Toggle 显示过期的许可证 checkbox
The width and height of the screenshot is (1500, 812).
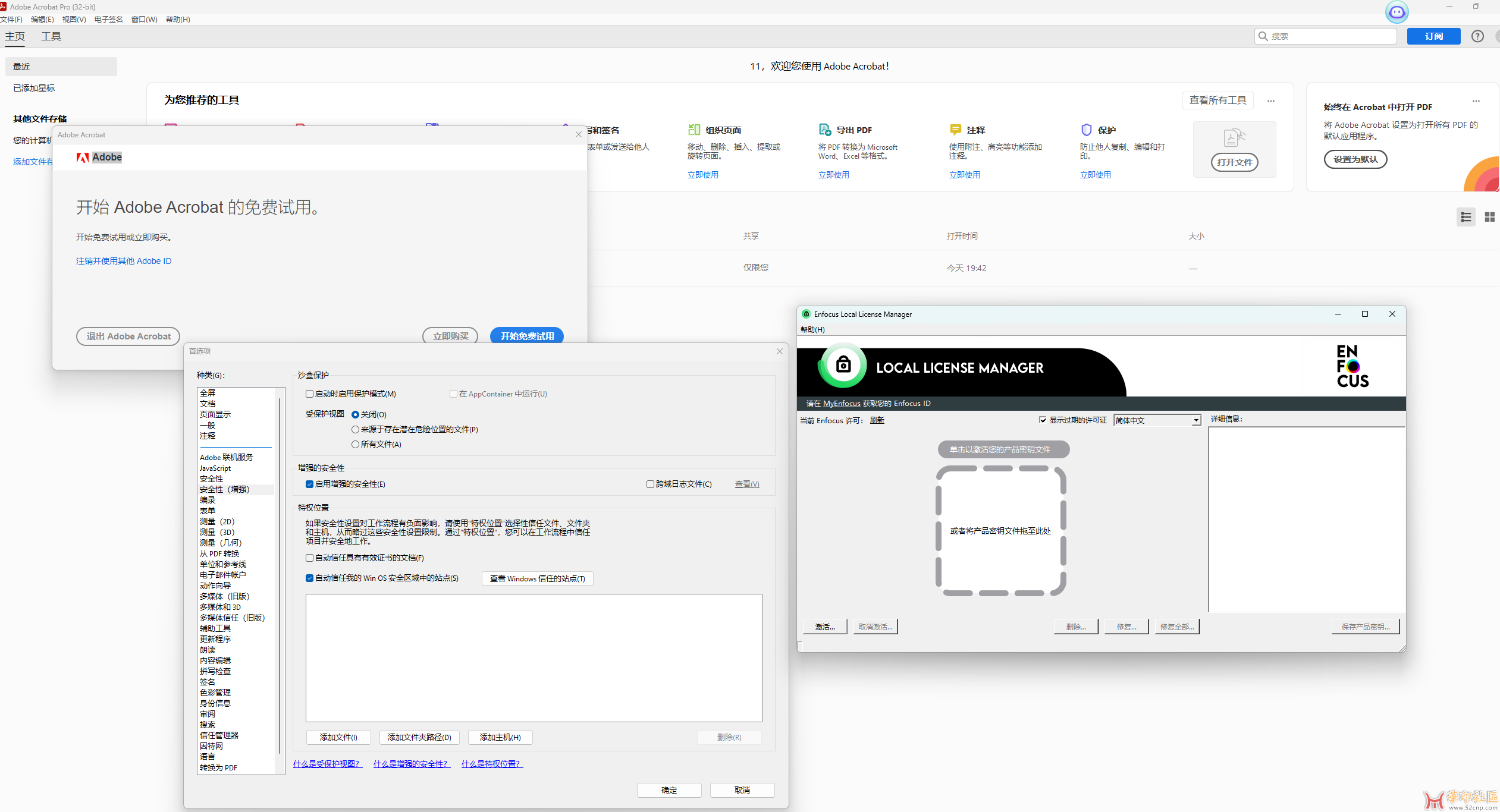click(1043, 420)
